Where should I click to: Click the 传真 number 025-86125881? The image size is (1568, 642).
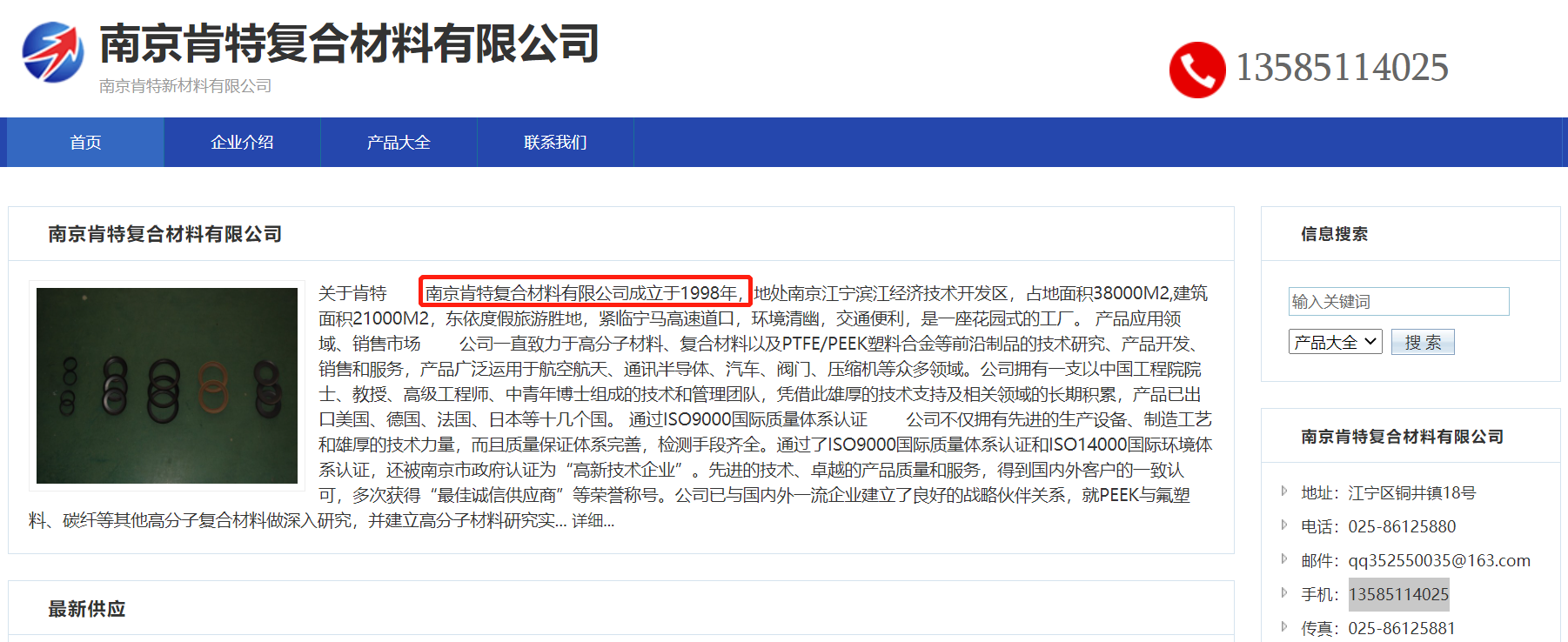pyautogui.click(x=1402, y=629)
